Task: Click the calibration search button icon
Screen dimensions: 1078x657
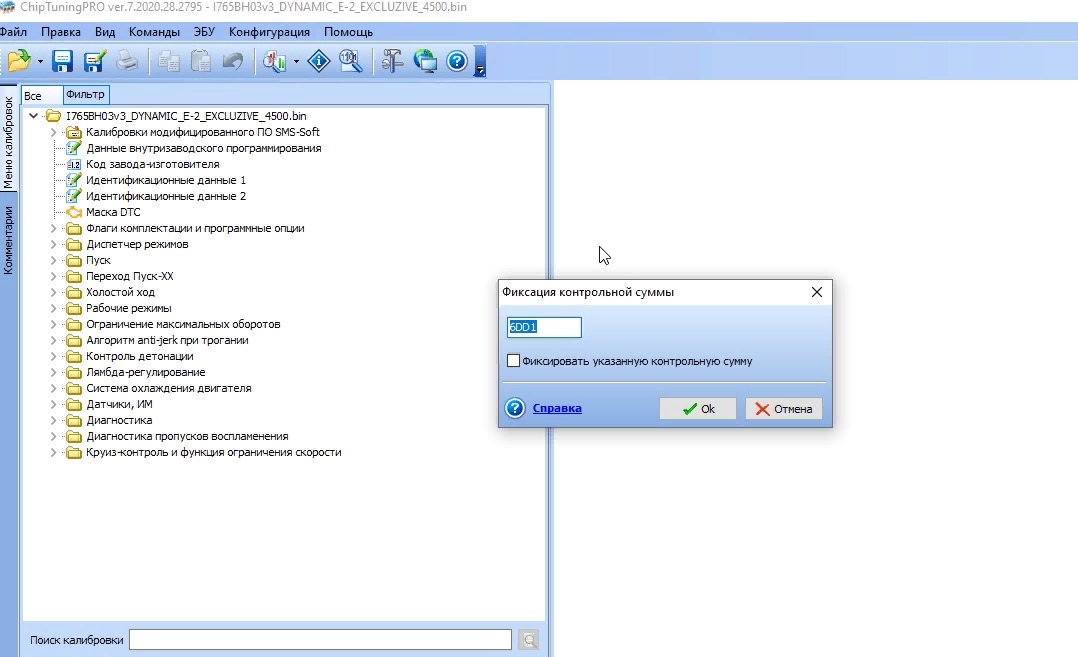Action: point(529,640)
